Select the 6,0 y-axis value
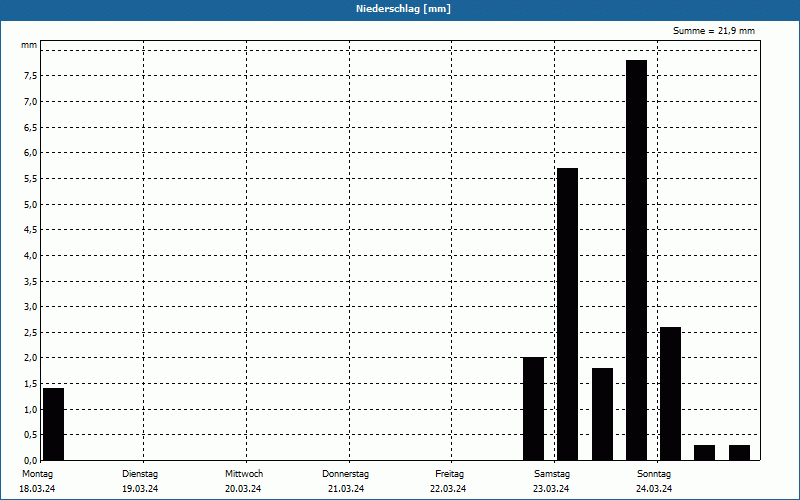The width and height of the screenshot is (800, 500). [x=31, y=153]
